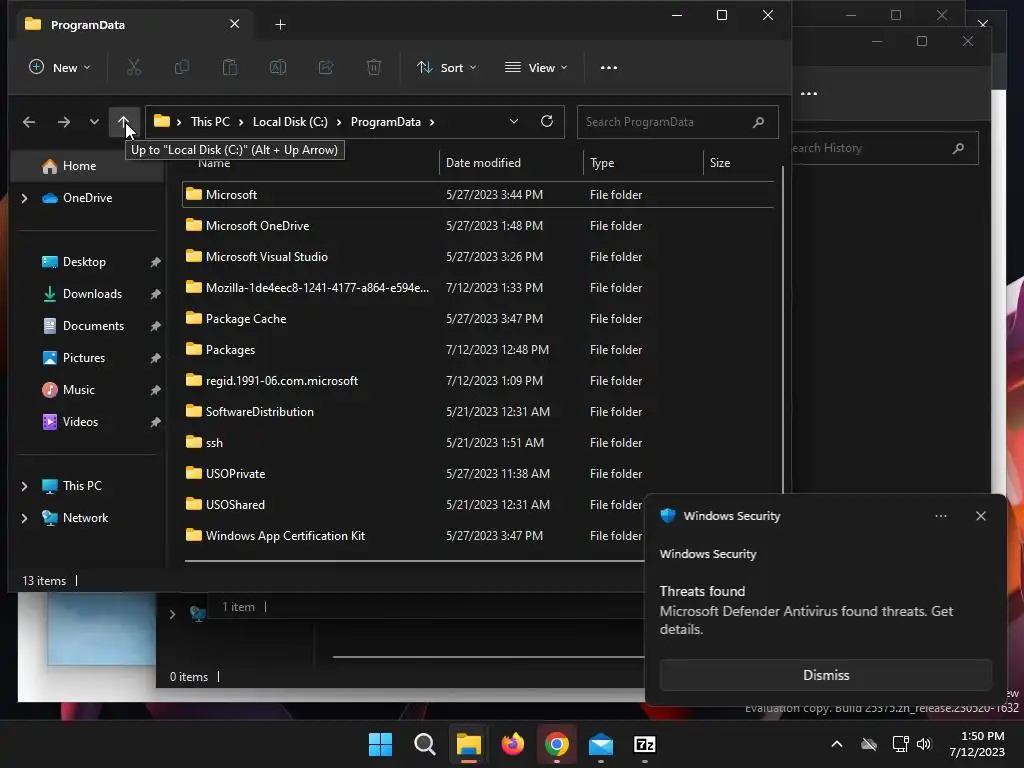Select the regid.1991-06.com.microsoft folder
This screenshot has height=768, width=1024.
[x=478, y=381]
